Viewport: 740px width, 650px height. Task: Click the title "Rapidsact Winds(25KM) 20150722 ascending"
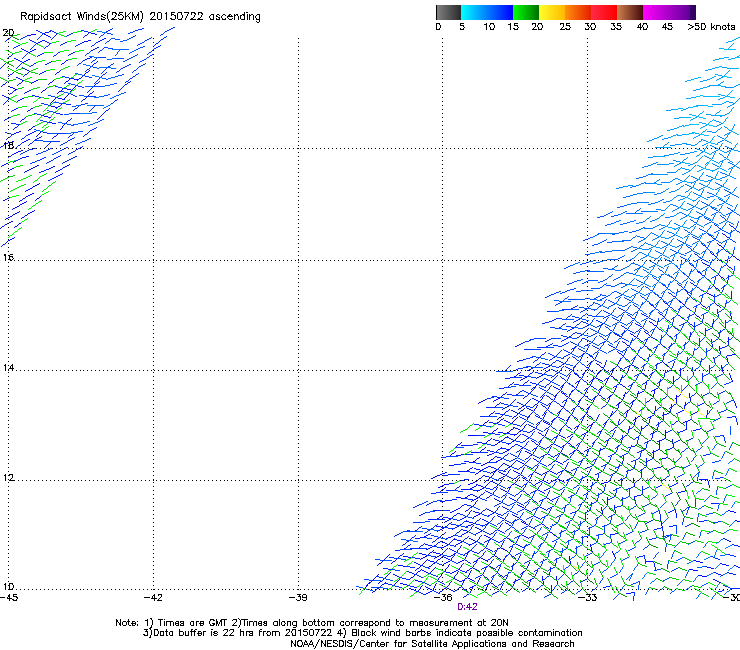140,17
